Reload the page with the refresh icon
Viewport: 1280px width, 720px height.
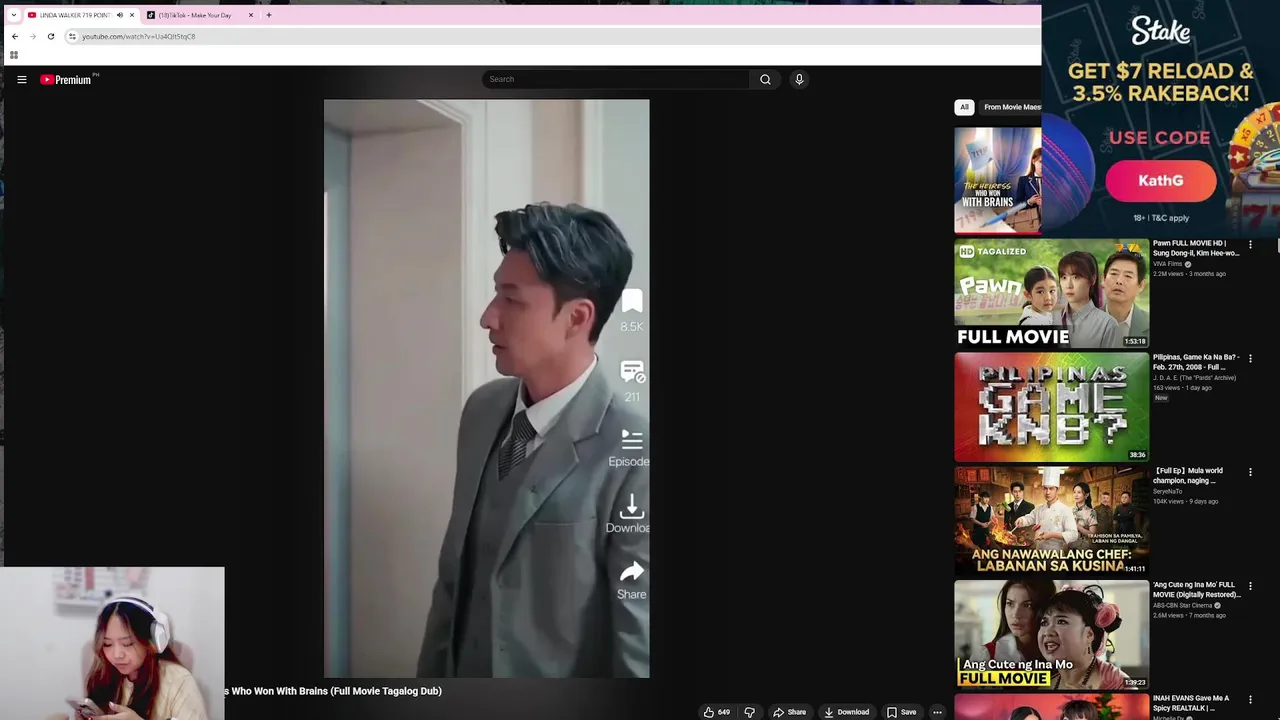(51, 36)
